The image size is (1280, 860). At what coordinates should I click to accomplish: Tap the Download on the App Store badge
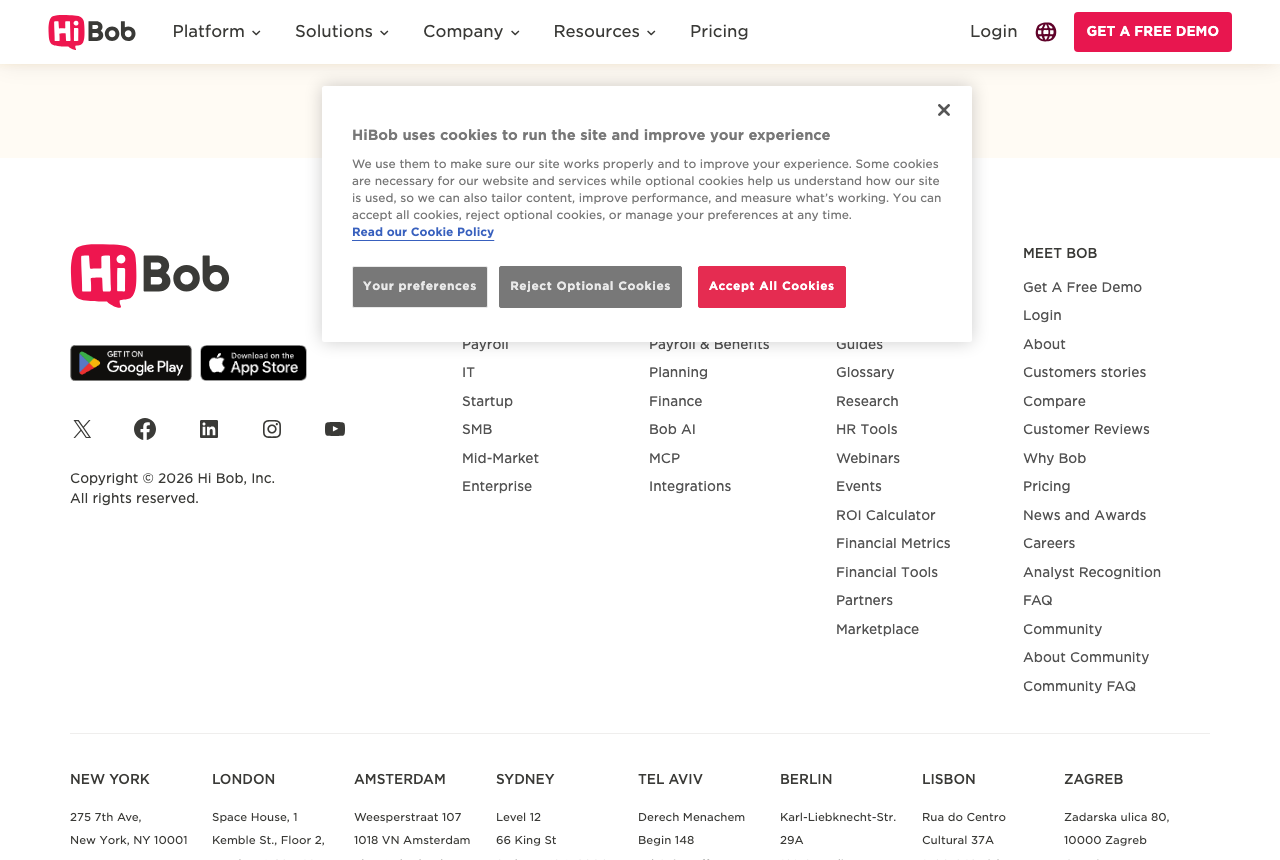254,363
